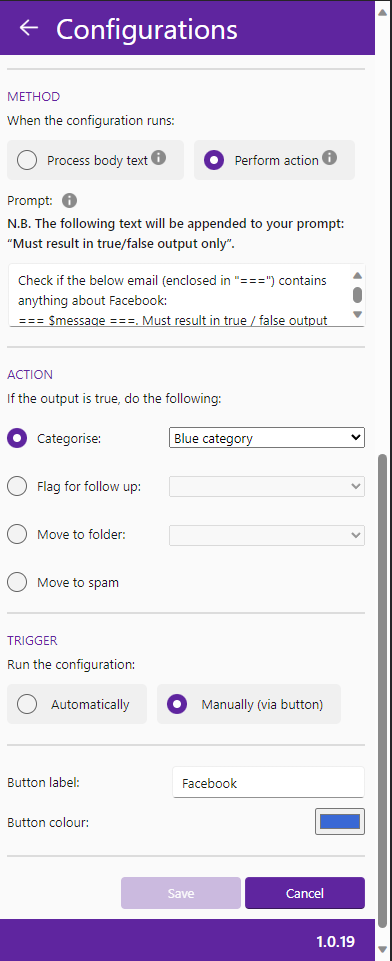Image resolution: width=392 pixels, height=961 pixels.
Task: Open info icon beside Process body text
Action: [159, 158]
